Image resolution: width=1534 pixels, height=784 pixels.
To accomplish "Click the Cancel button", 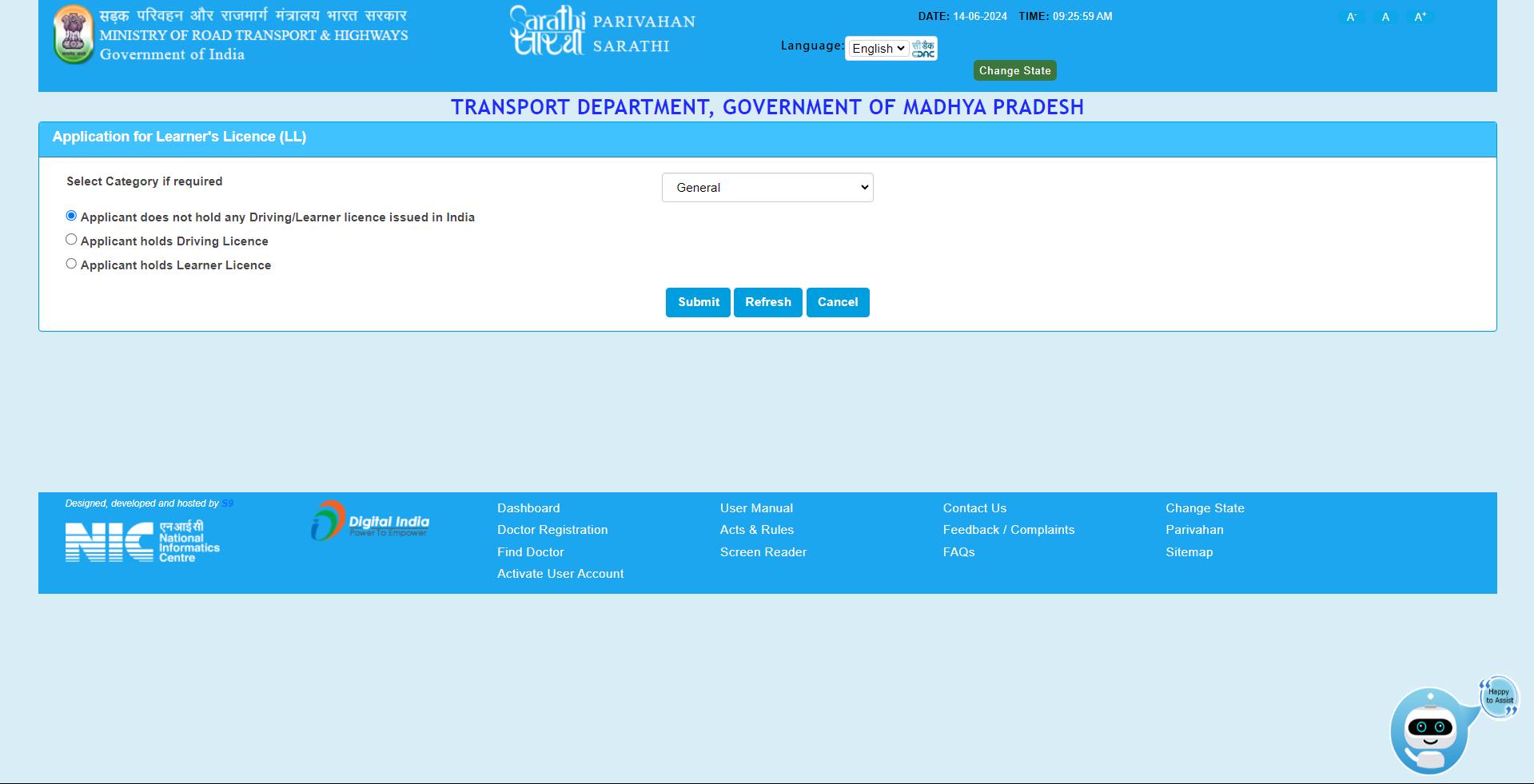I will [x=838, y=302].
